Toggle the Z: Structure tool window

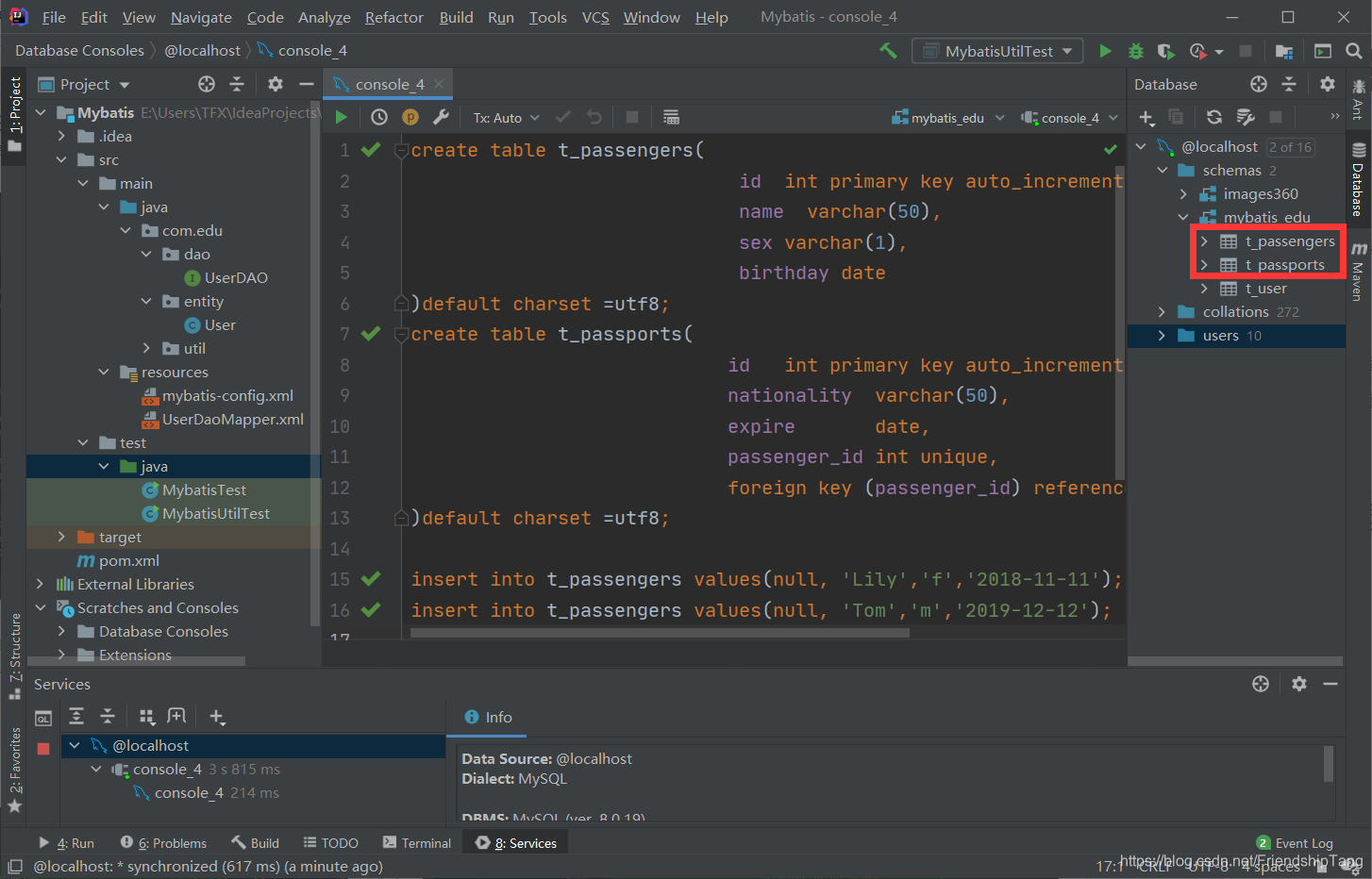tap(14, 655)
